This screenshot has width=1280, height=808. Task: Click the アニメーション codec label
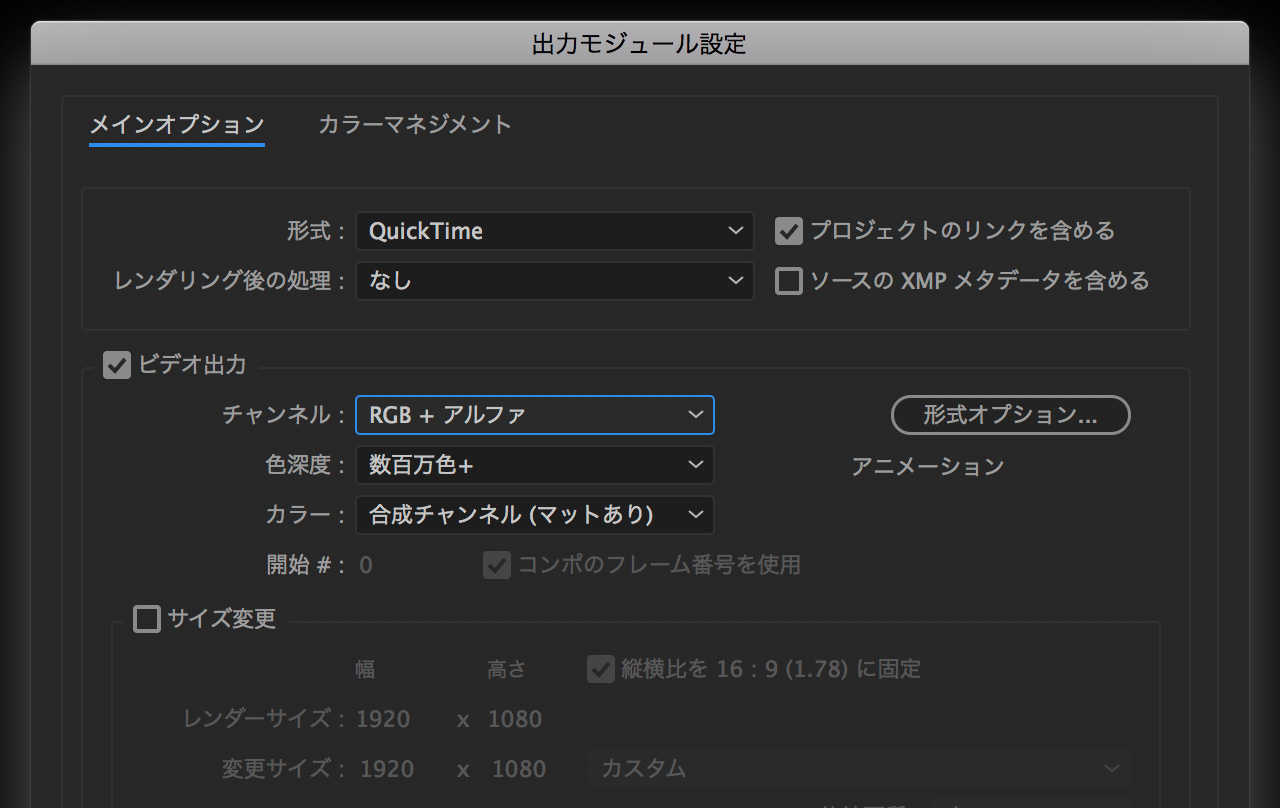pyautogui.click(x=927, y=466)
